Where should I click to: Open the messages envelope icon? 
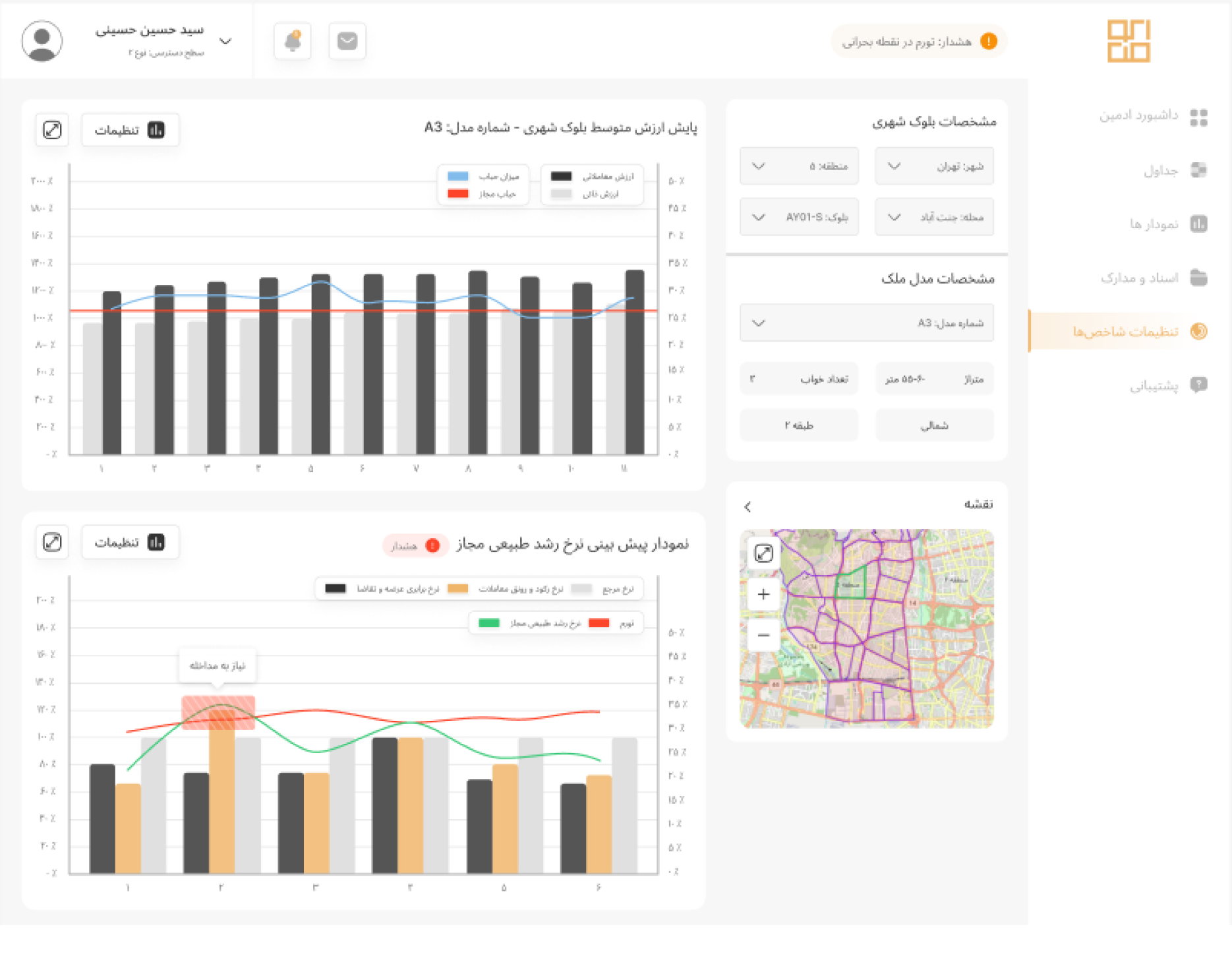click(347, 42)
